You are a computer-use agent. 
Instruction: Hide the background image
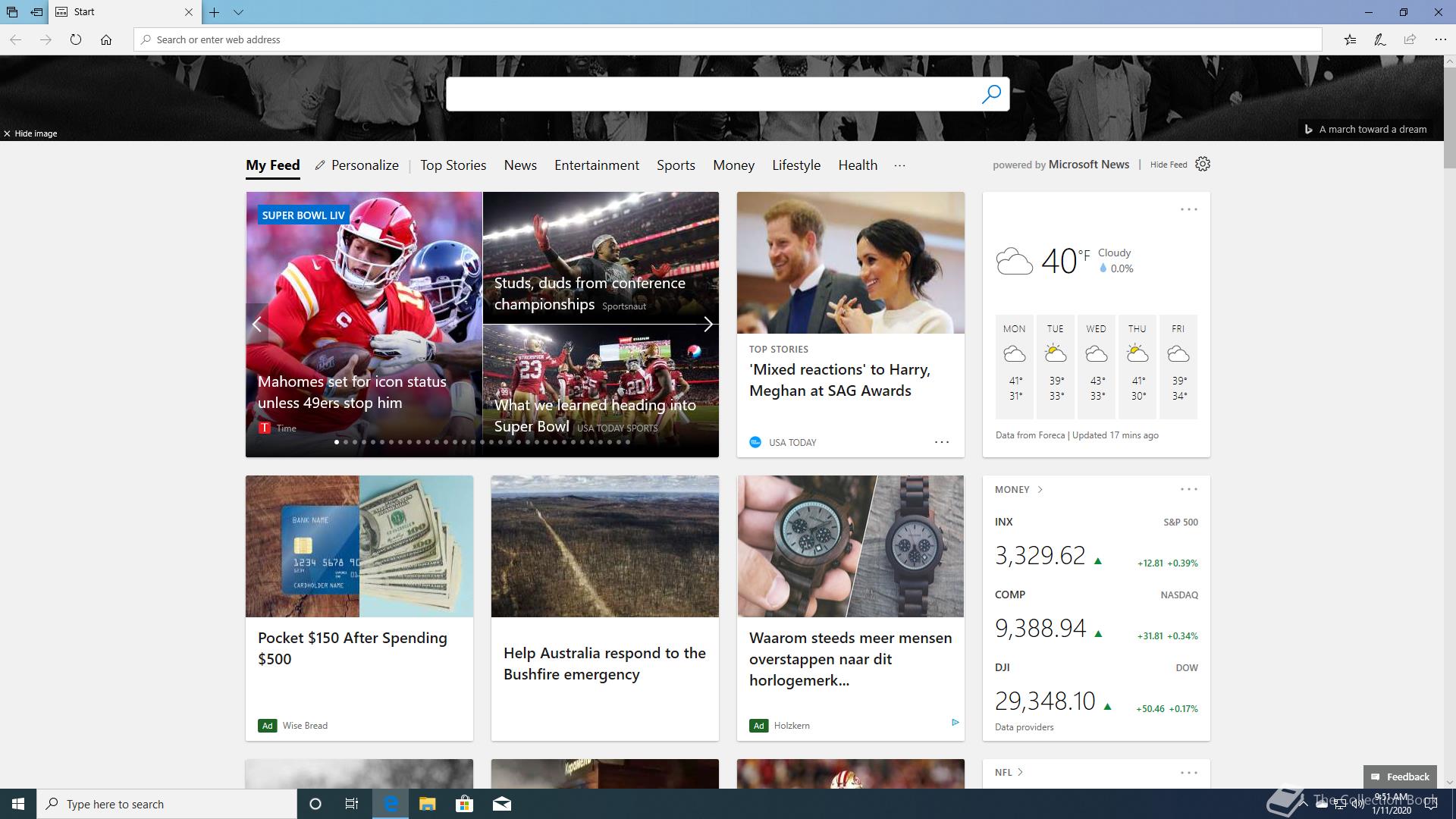coord(30,133)
